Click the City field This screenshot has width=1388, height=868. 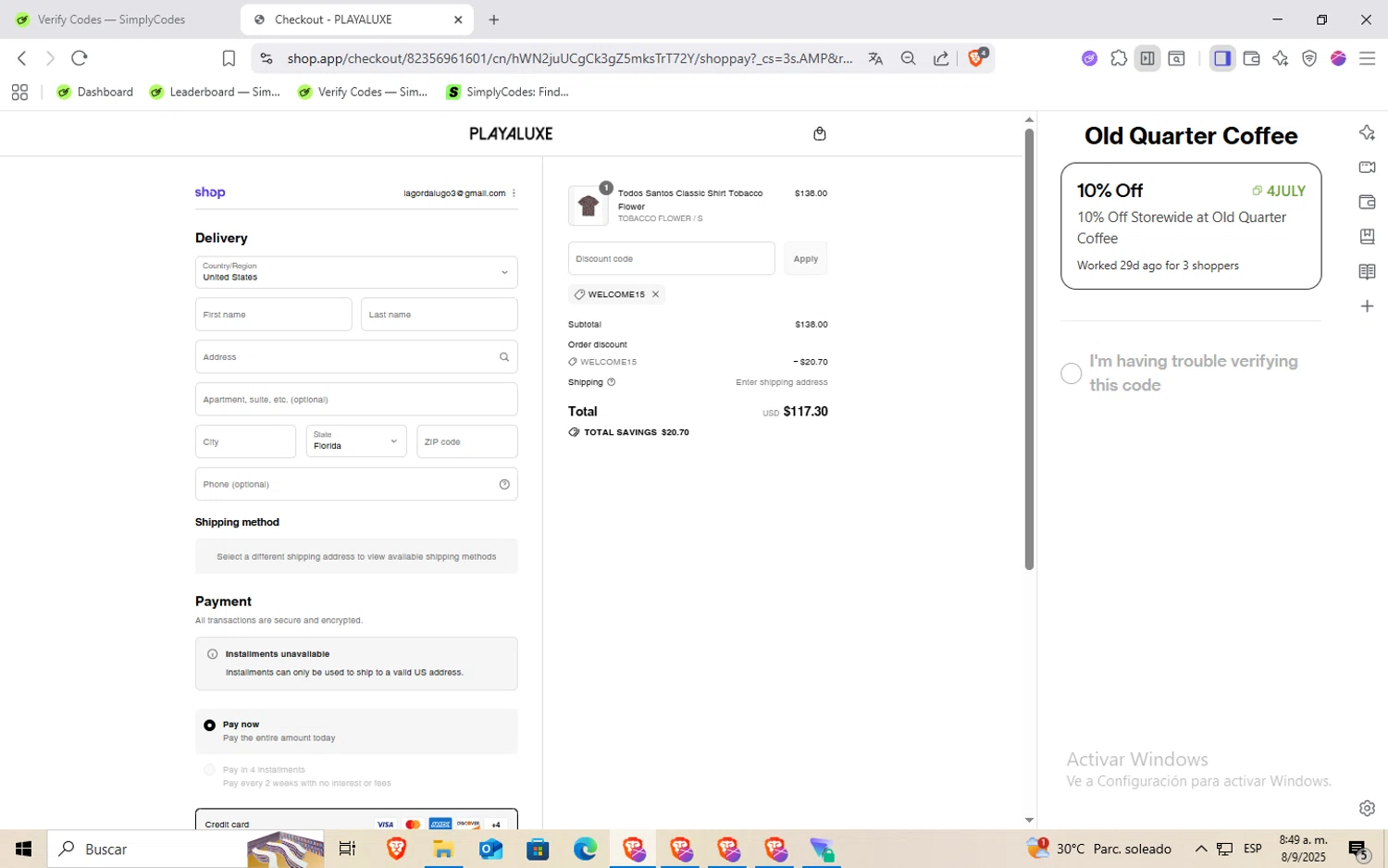click(x=245, y=441)
